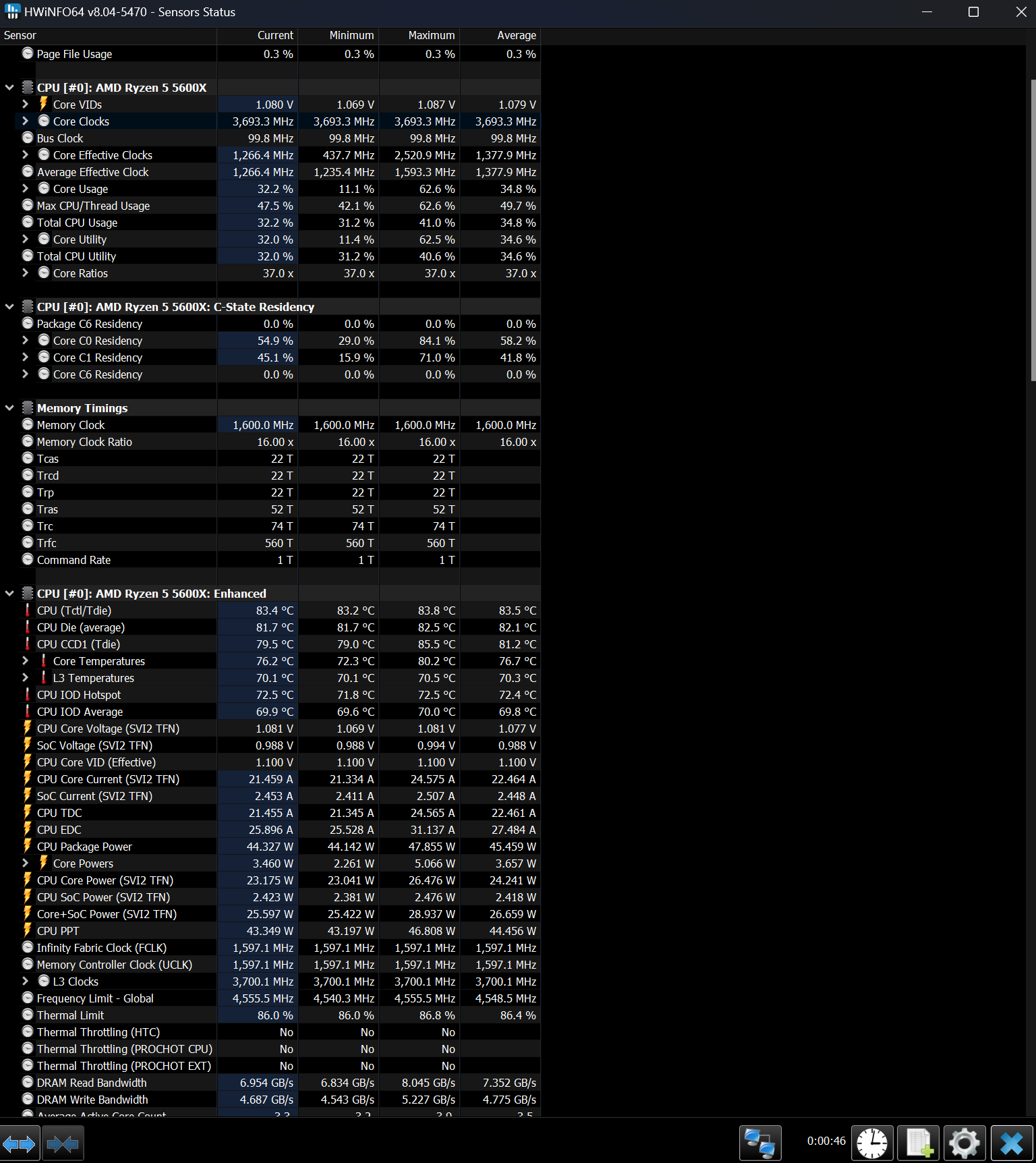Expand the Core Clocks row
Screen dimensions: 1036x1163
tap(25, 121)
